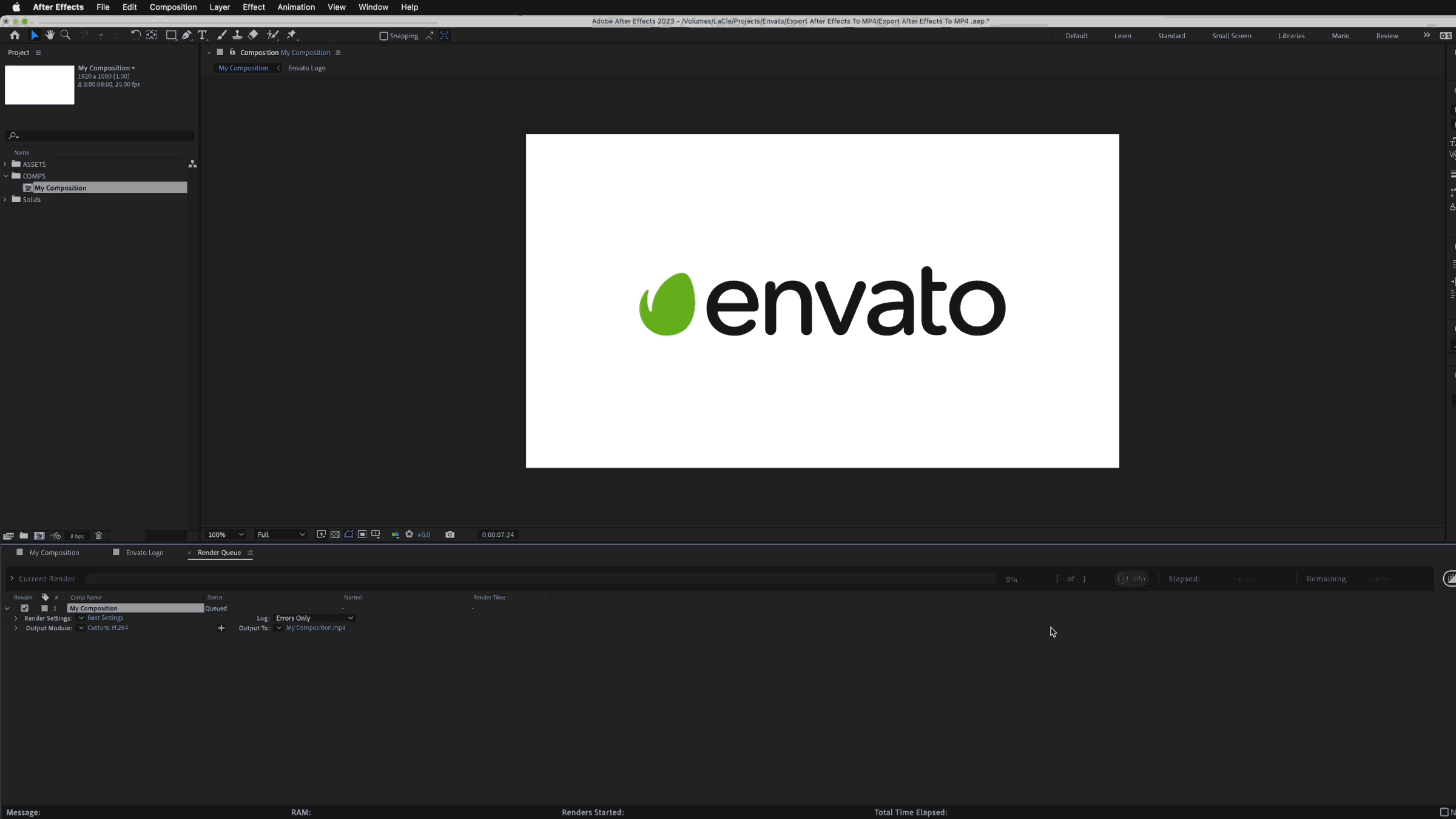Select the Clone Stamp tool
The image size is (1456, 819).
click(x=237, y=35)
